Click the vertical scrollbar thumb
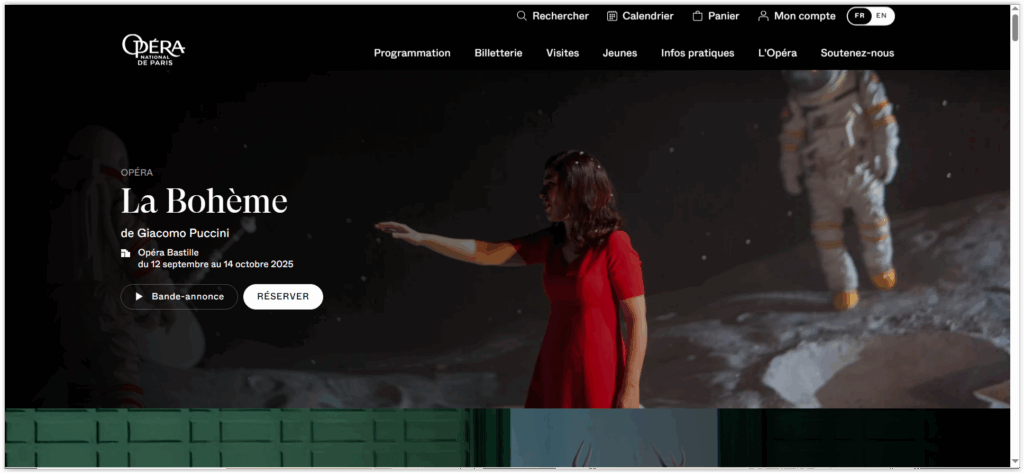This screenshot has height=473, width=1024. 1016,26
